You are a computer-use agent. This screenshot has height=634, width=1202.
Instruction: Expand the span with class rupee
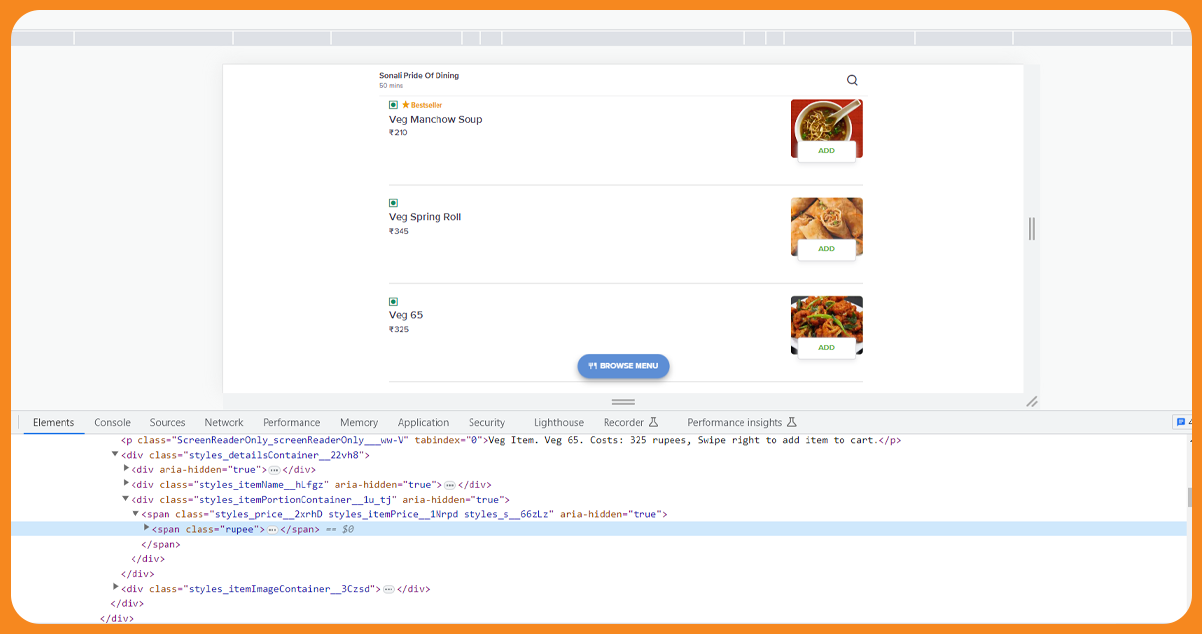tap(147, 529)
